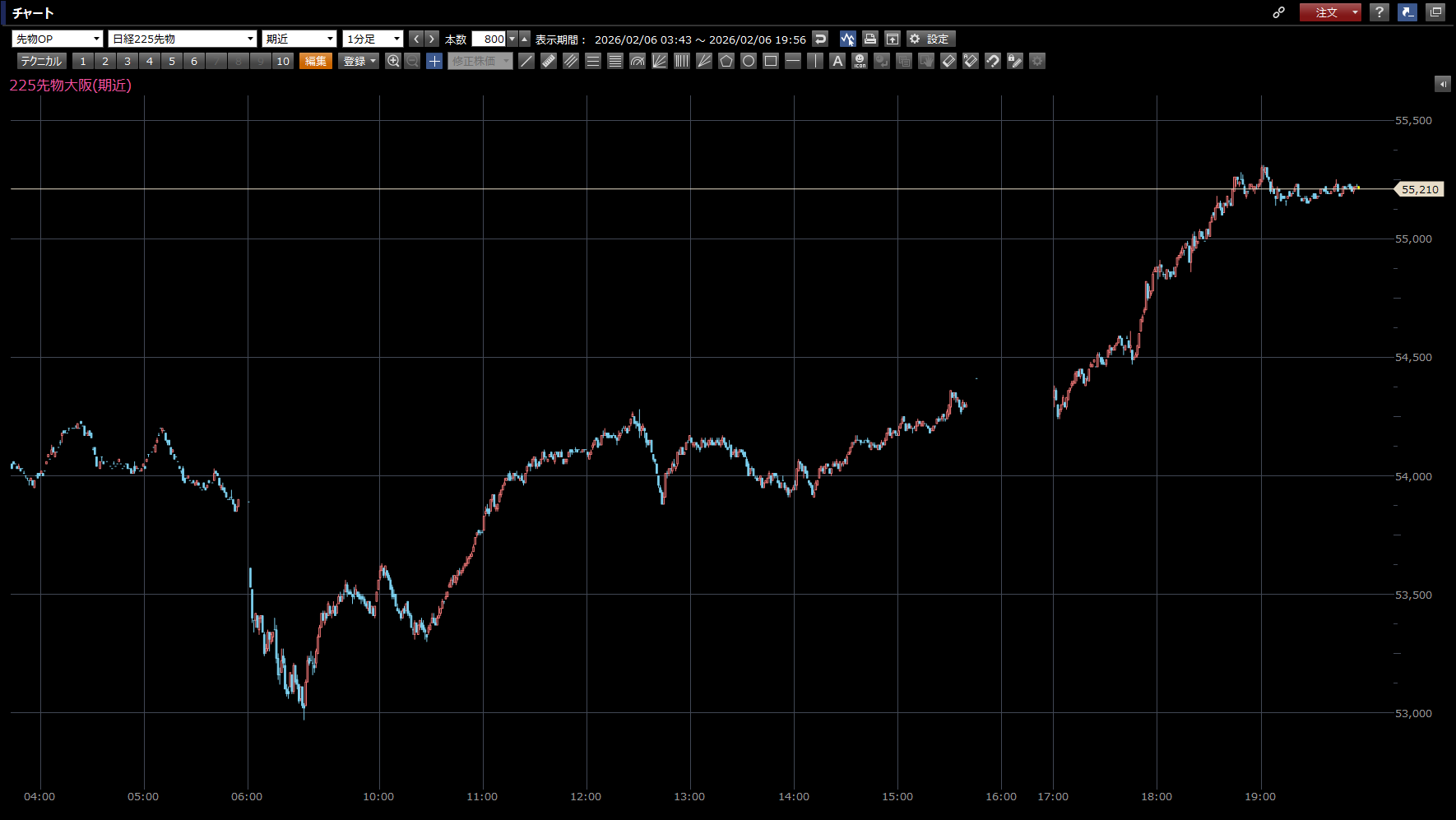Toggle the drawing lock pencil icon
The height and width of the screenshot is (820, 1456).
[x=1015, y=61]
